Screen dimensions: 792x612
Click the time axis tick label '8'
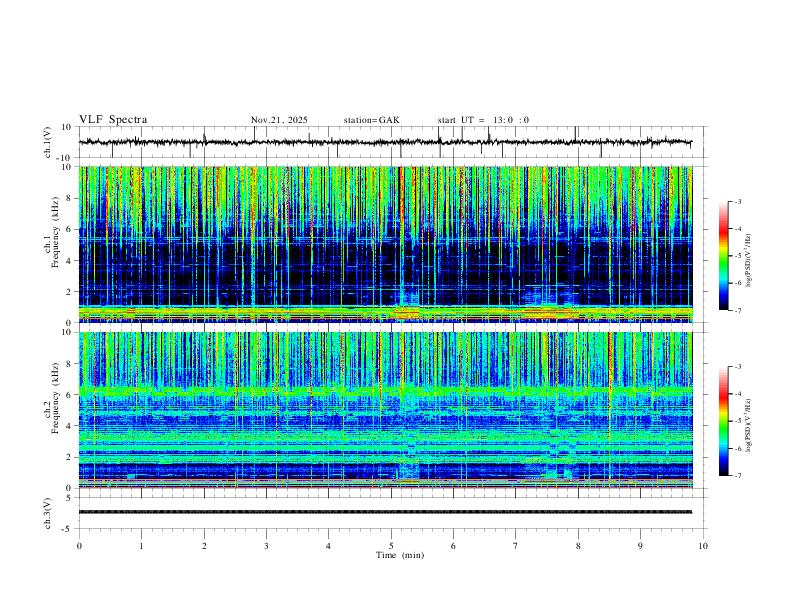[x=578, y=546]
